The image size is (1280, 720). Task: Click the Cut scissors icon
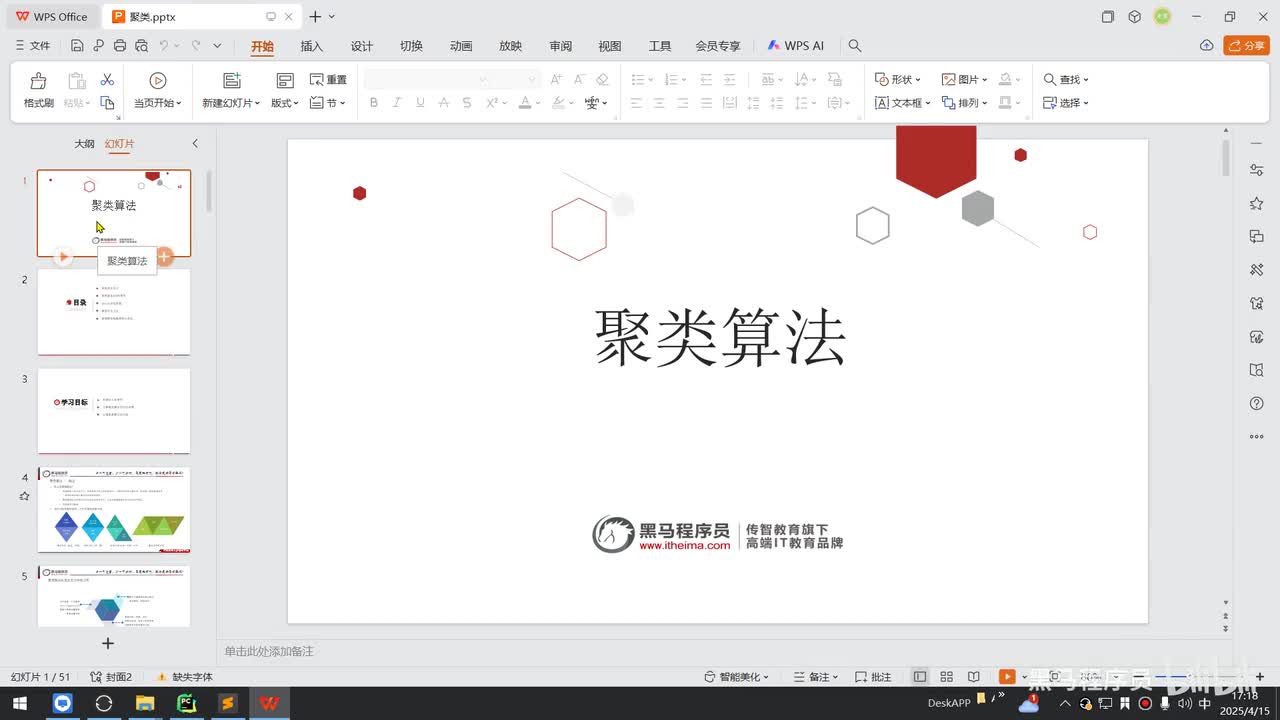[107, 80]
